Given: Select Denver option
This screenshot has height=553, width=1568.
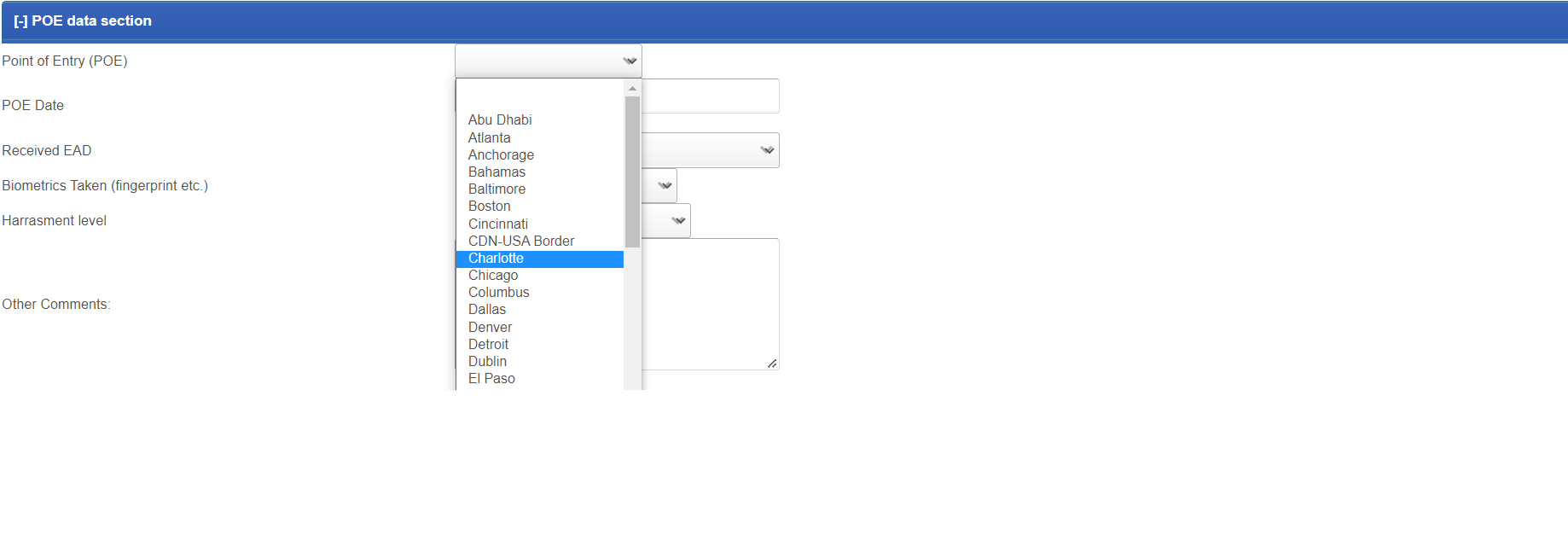Looking at the screenshot, I should [540, 327].
